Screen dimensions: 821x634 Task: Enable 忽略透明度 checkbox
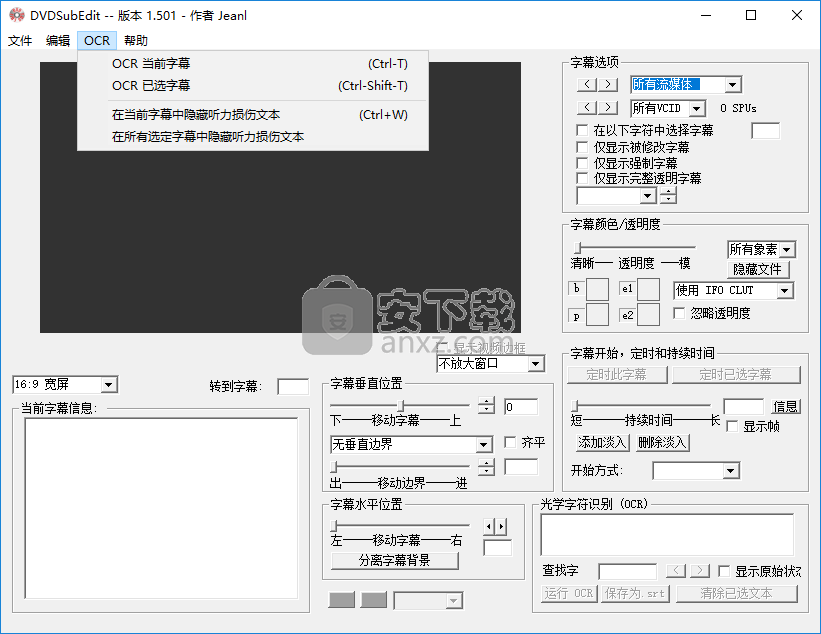click(x=679, y=313)
